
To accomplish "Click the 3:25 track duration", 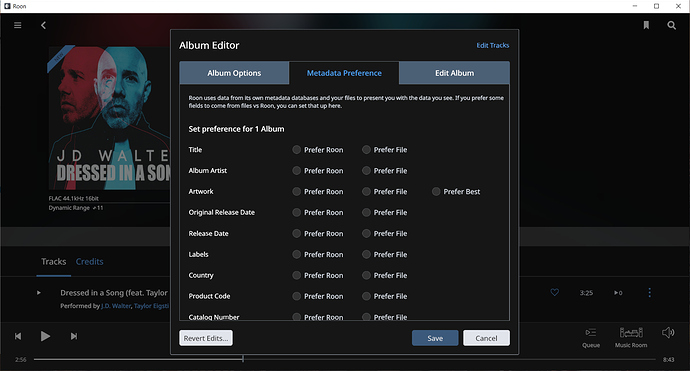I will point(586,293).
